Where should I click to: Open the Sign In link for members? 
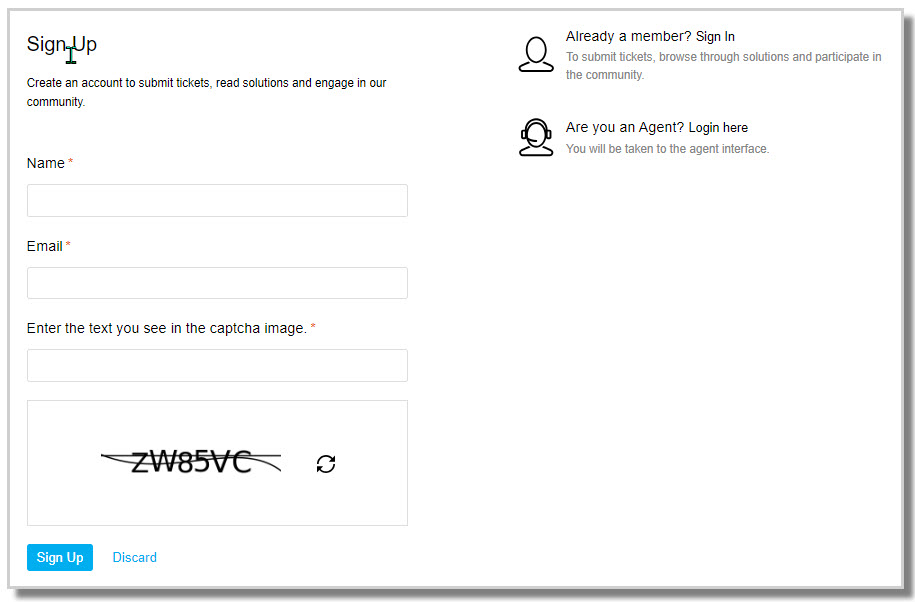click(x=715, y=37)
